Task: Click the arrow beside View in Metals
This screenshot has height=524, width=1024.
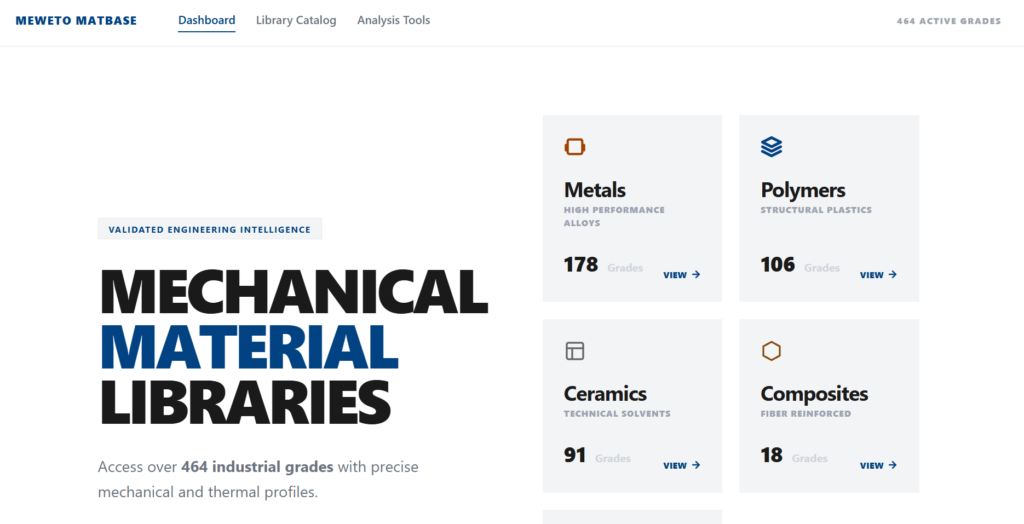Action: tap(696, 275)
